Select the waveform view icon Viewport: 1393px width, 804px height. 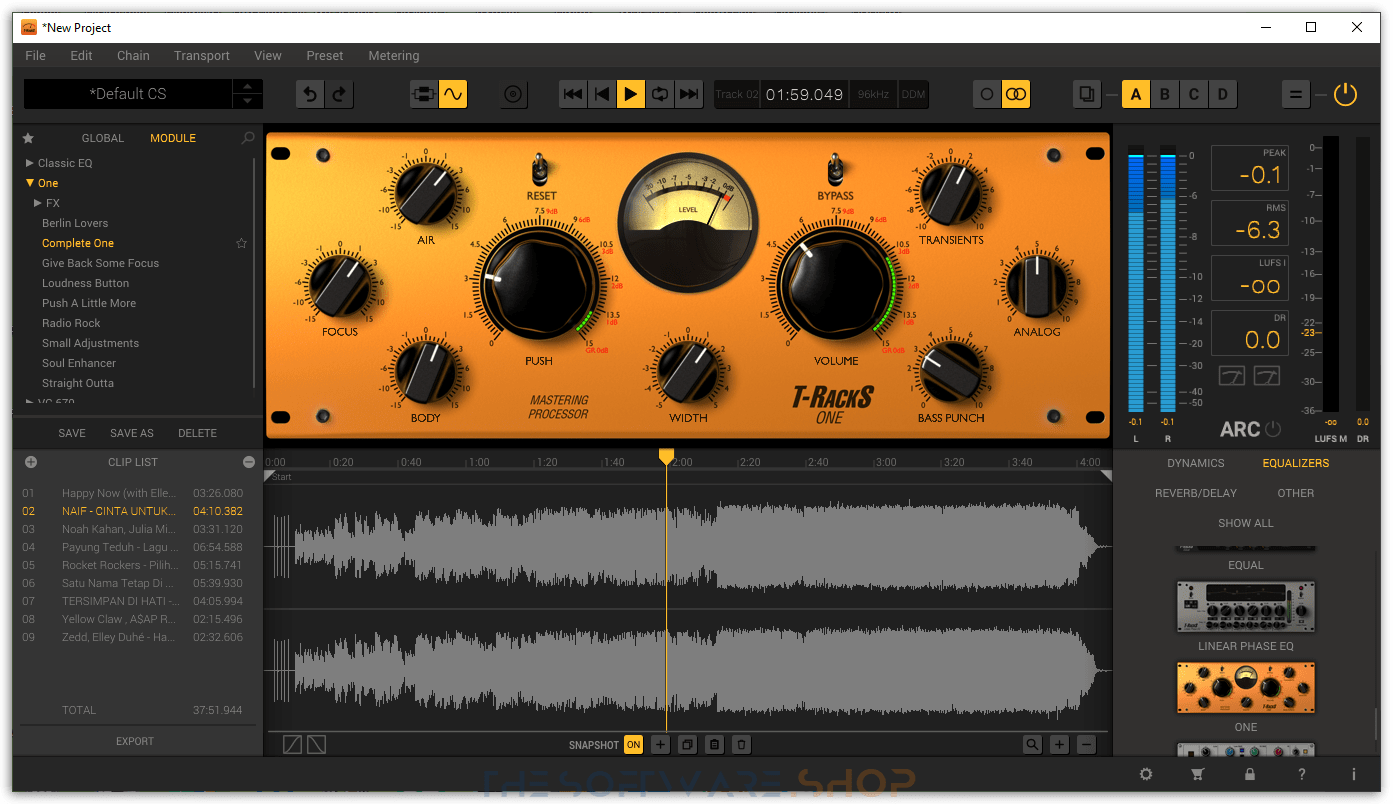pyautogui.click(x=453, y=94)
